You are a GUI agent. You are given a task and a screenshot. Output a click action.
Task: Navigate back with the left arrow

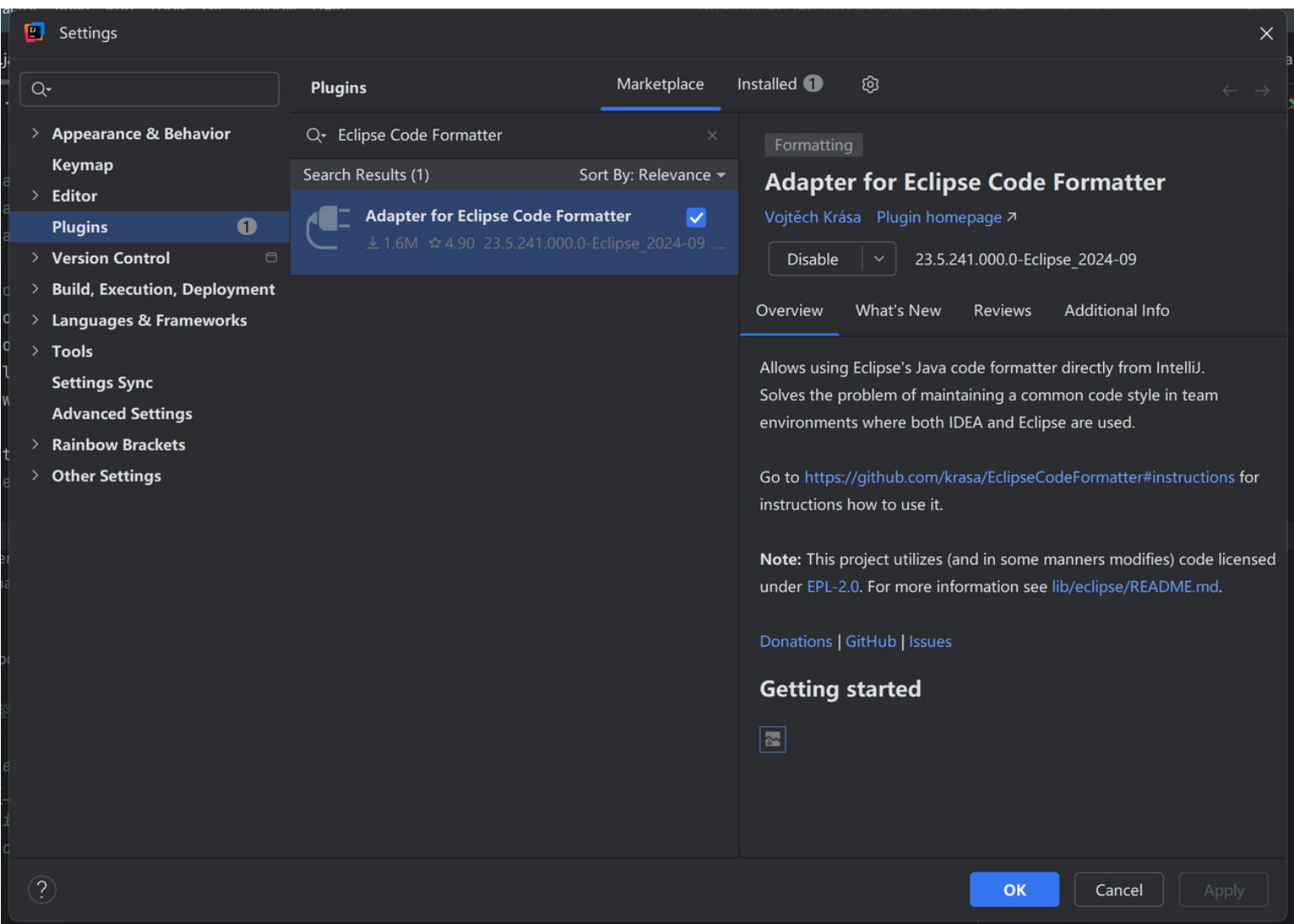(1229, 90)
